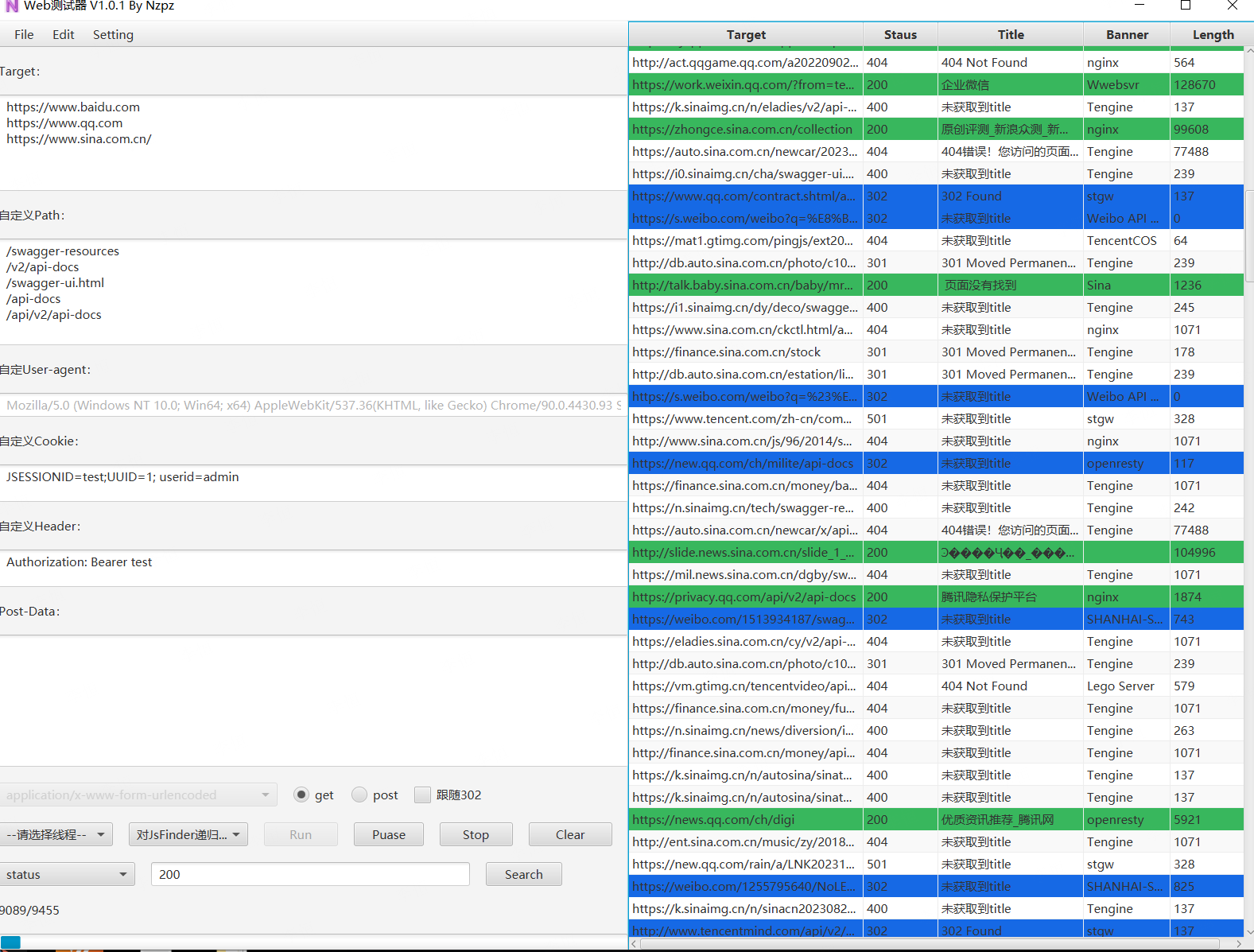Select the finance.sina.com.cn/stock row
Screen dimensions: 1254x952
[x=936, y=352]
